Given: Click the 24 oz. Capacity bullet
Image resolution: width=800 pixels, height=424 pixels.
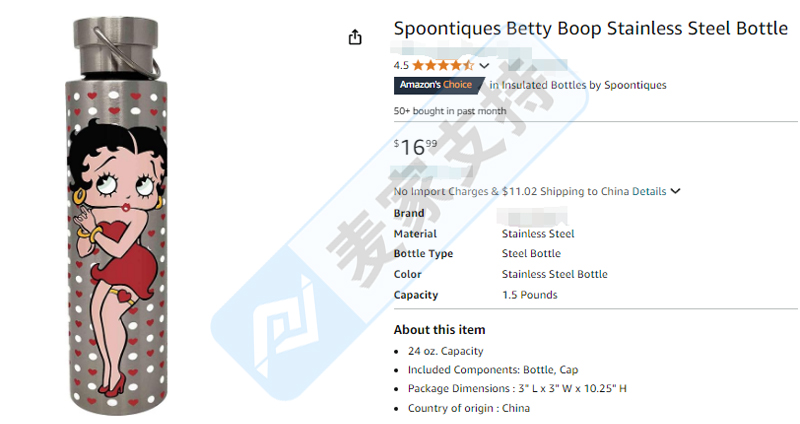Looking at the screenshot, I should pos(445,351).
